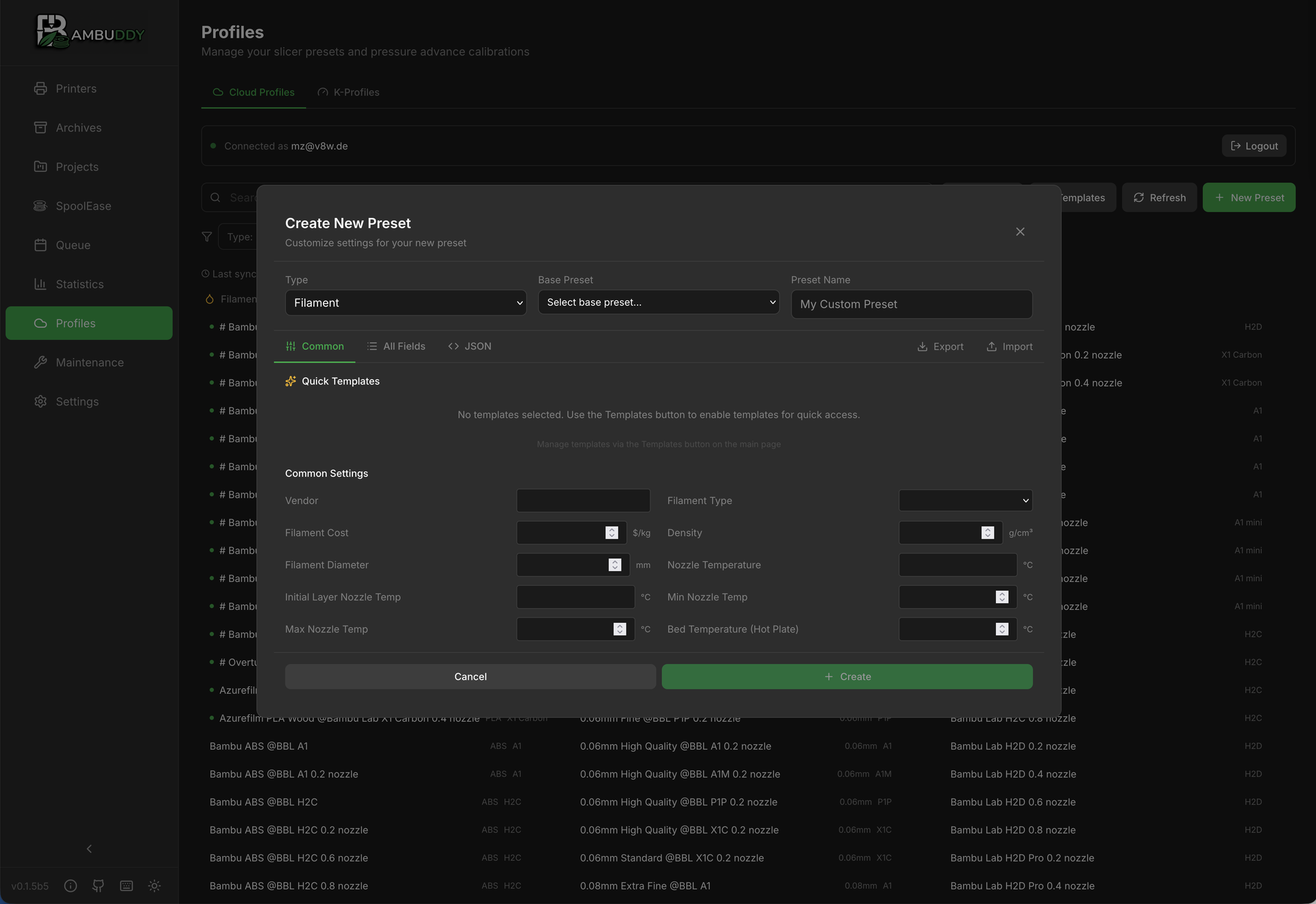Image resolution: width=1316 pixels, height=904 pixels.
Task: Toggle light mode with the sun icon
Action: (x=154, y=885)
